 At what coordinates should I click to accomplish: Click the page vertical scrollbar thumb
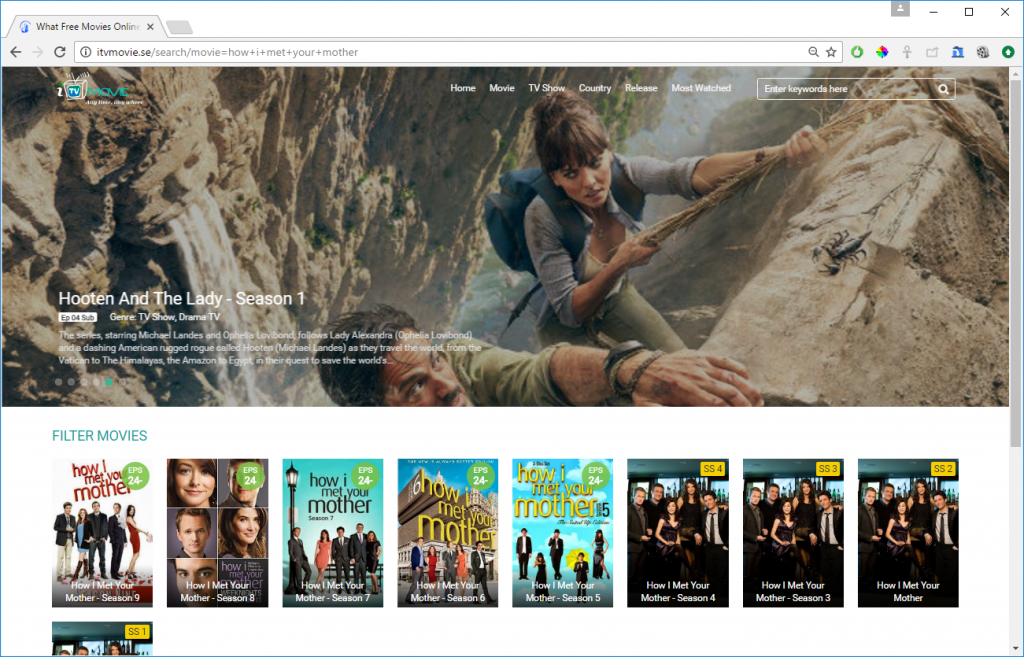pyautogui.click(x=1016, y=263)
